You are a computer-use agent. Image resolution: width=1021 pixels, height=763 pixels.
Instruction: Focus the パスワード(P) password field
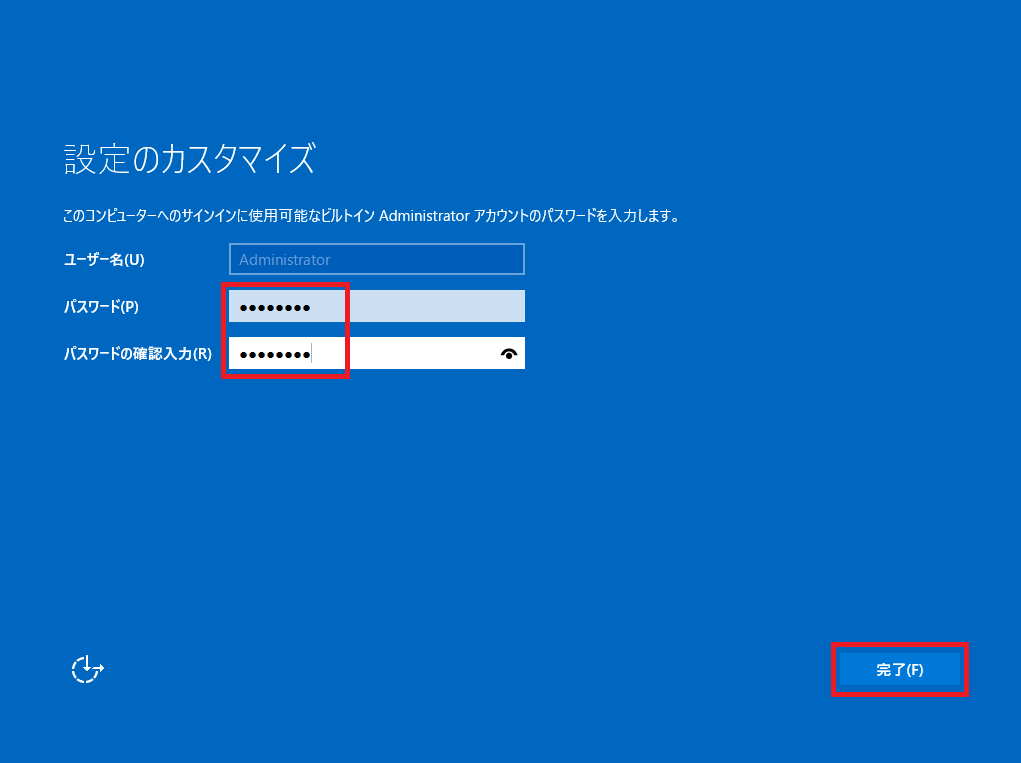point(376,306)
